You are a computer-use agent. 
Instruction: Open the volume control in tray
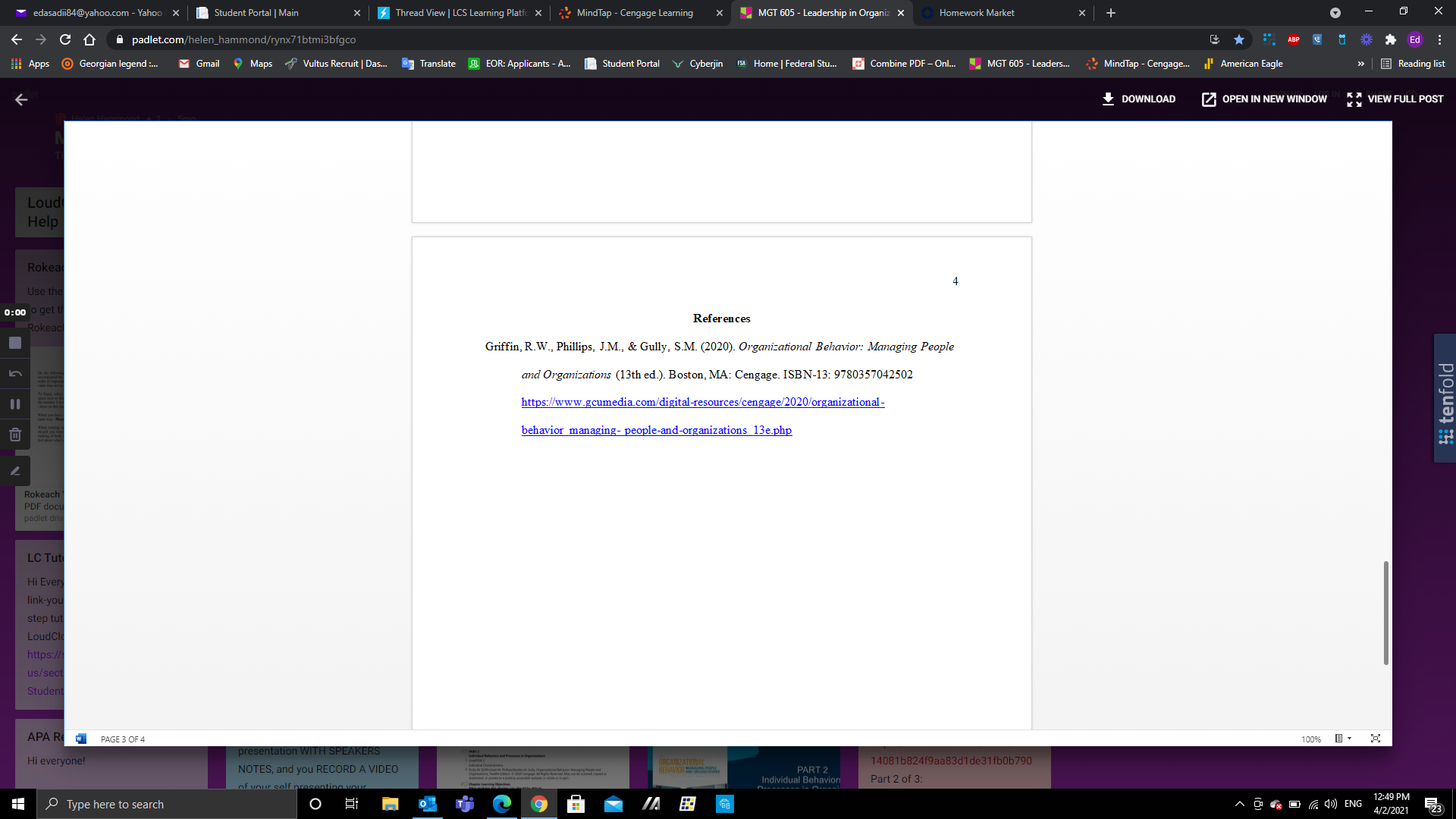(1331, 804)
